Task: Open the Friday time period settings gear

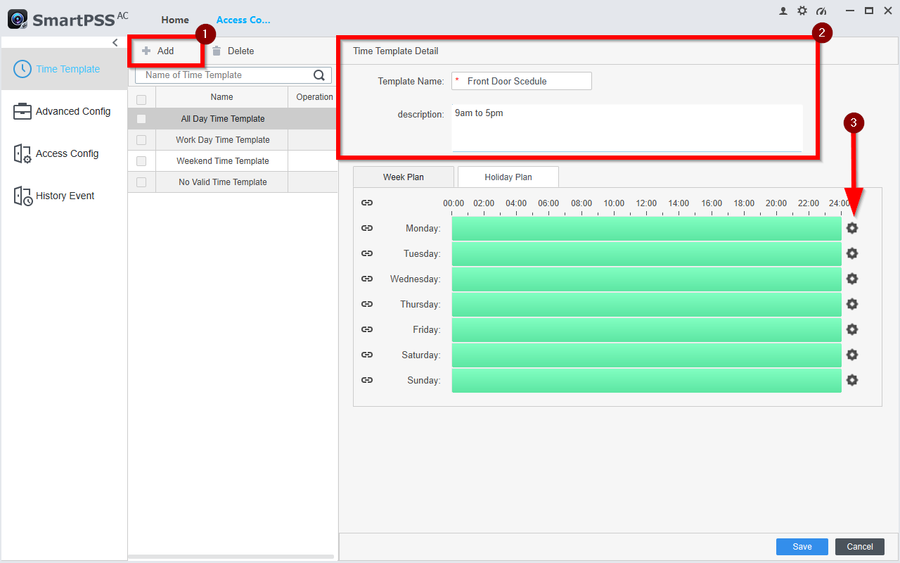Action: click(852, 329)
